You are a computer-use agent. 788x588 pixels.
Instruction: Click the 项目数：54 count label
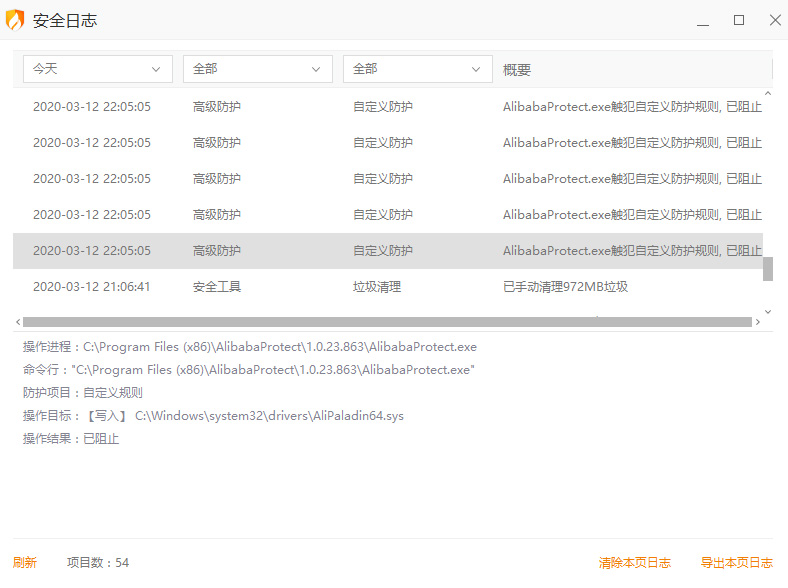pos(98,562)
